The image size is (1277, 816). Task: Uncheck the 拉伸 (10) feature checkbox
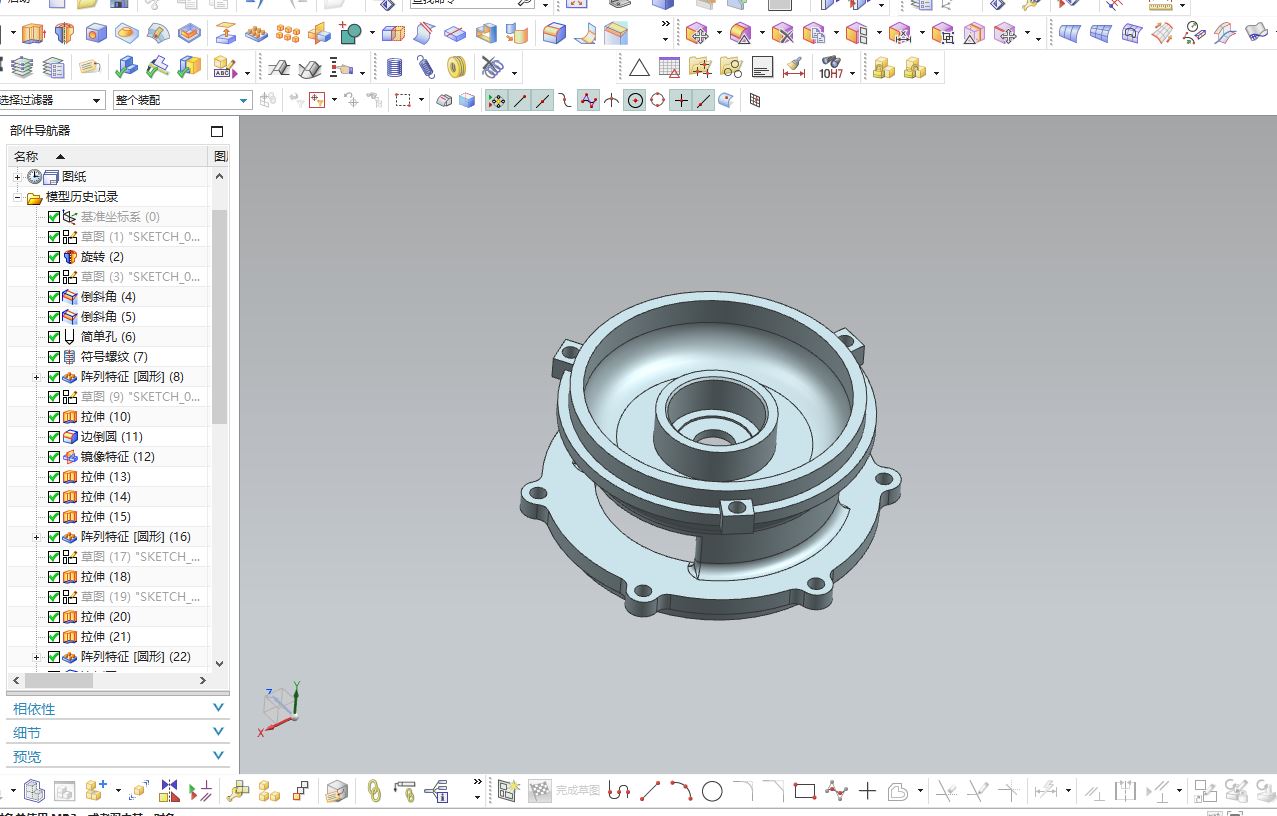coord(54,417)
